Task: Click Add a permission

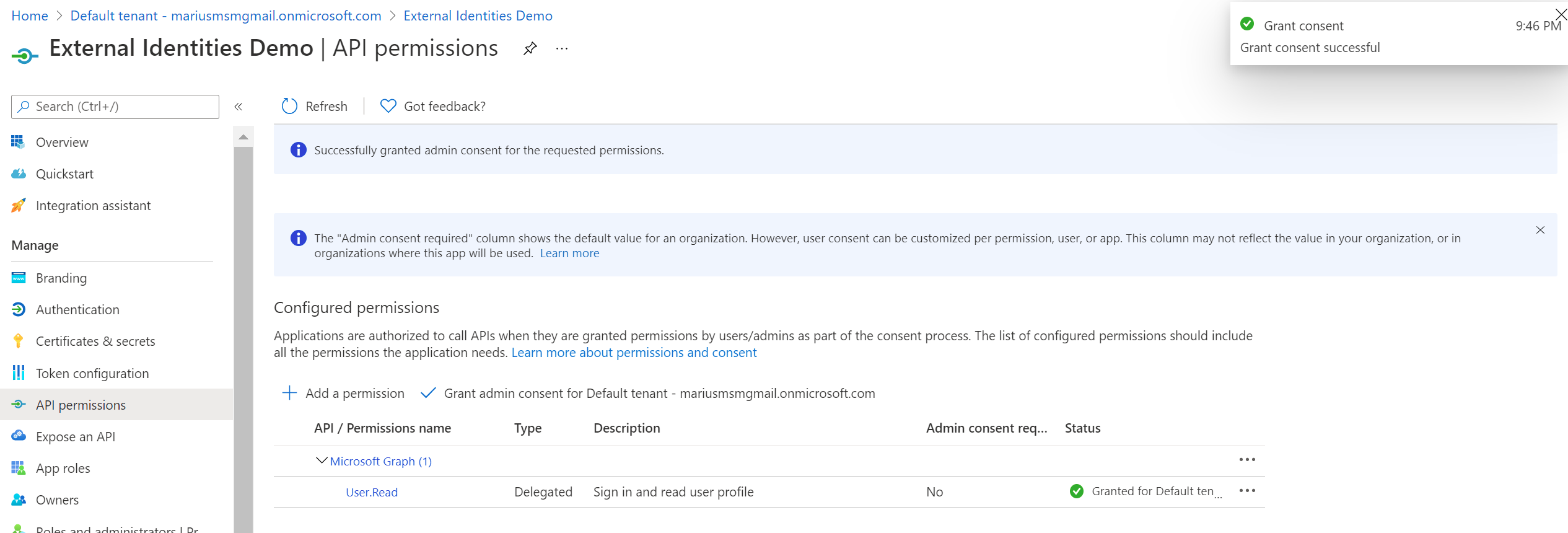Action: pyautogui.click(x=343, y=394)
